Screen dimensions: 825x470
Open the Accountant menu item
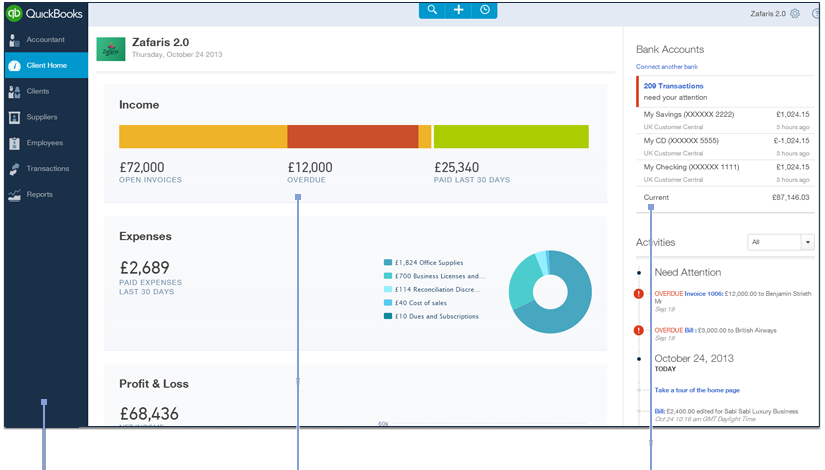(x=46, y=39)
